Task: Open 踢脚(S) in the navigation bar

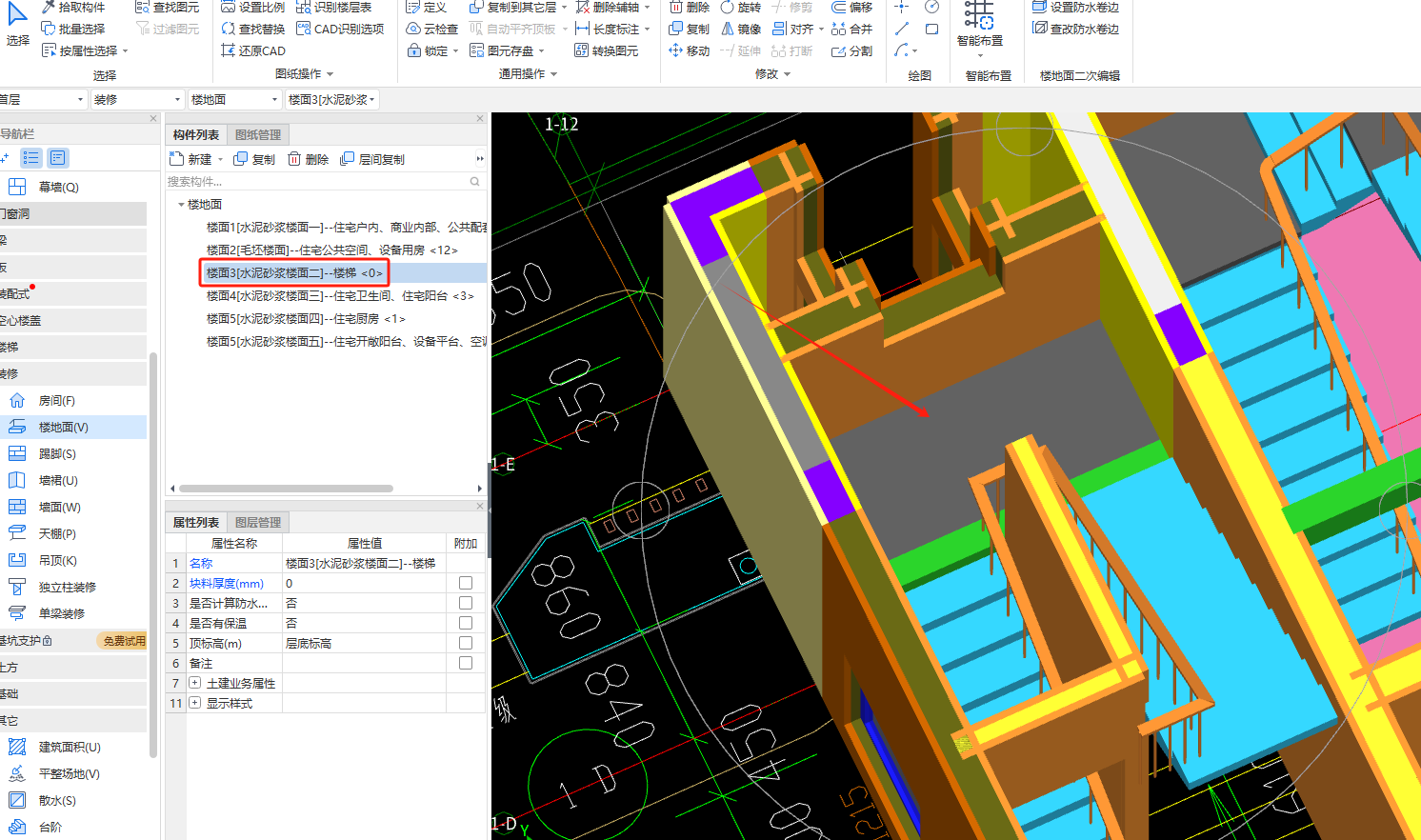Action: pyautogui.click(x=56, y=454)
